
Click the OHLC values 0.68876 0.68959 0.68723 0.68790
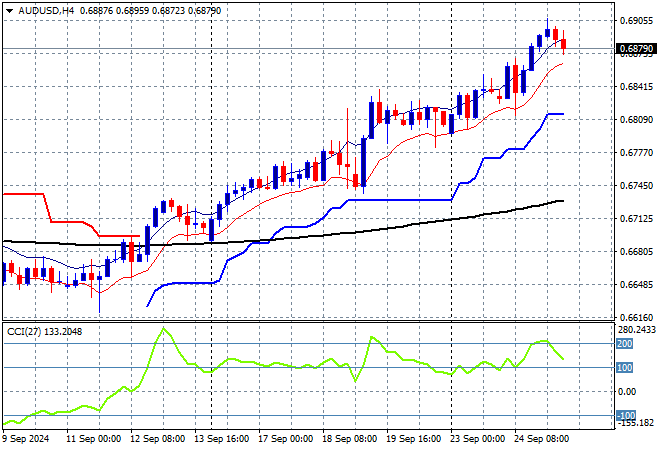point(150,11)
